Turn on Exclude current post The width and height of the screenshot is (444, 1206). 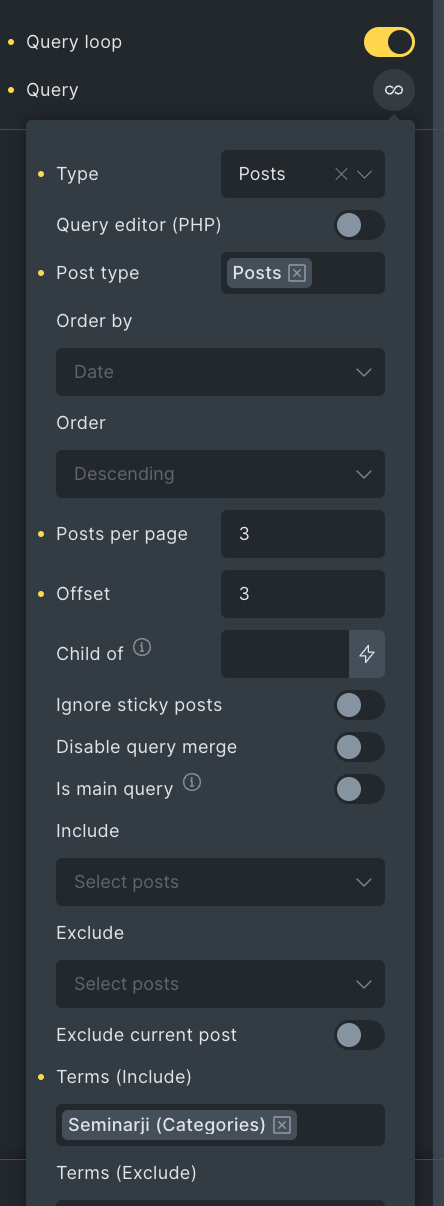pyautogui.click(x=359, y=1035)
